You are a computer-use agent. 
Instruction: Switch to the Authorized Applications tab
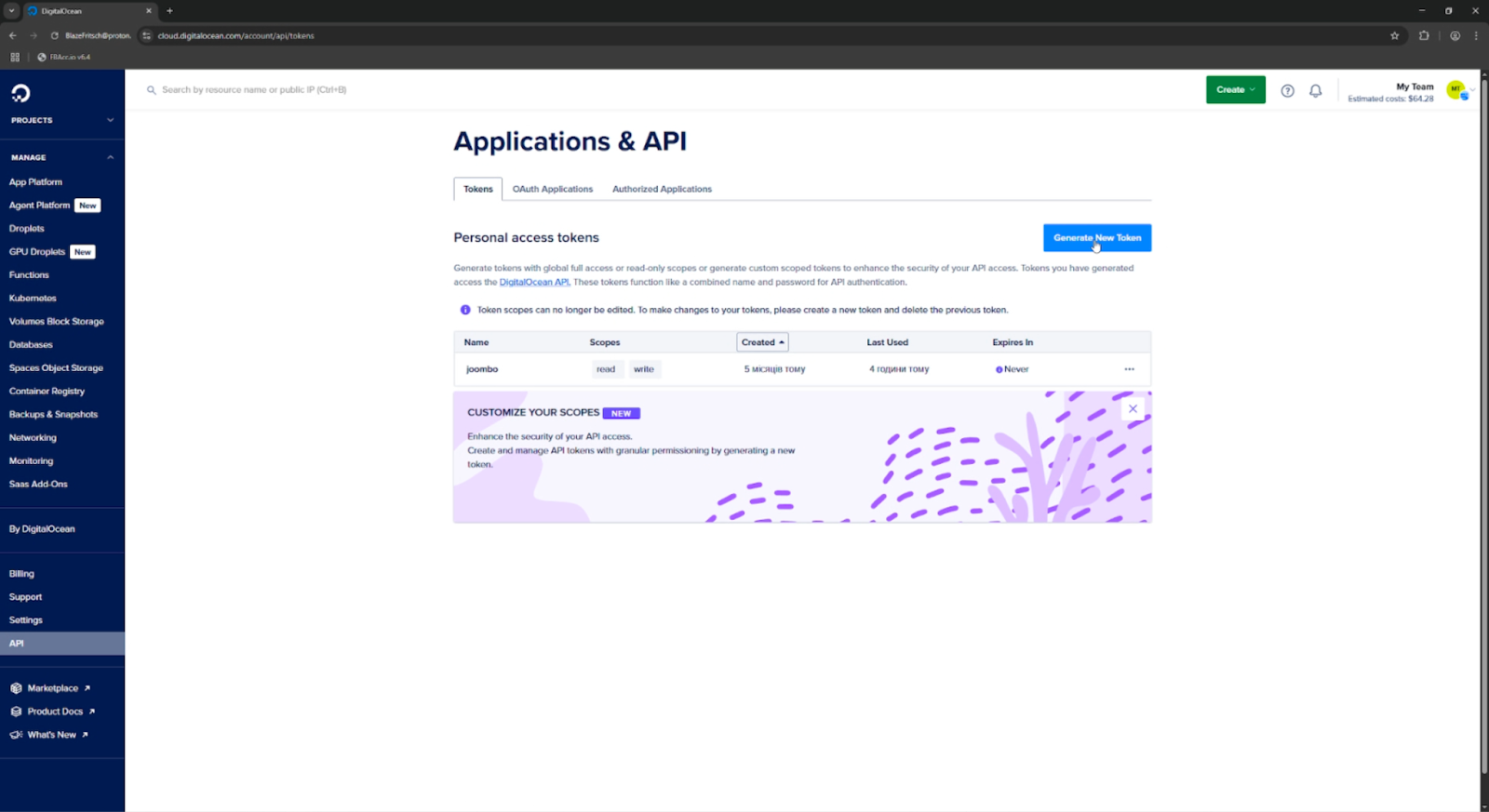[x=662, y=189]
